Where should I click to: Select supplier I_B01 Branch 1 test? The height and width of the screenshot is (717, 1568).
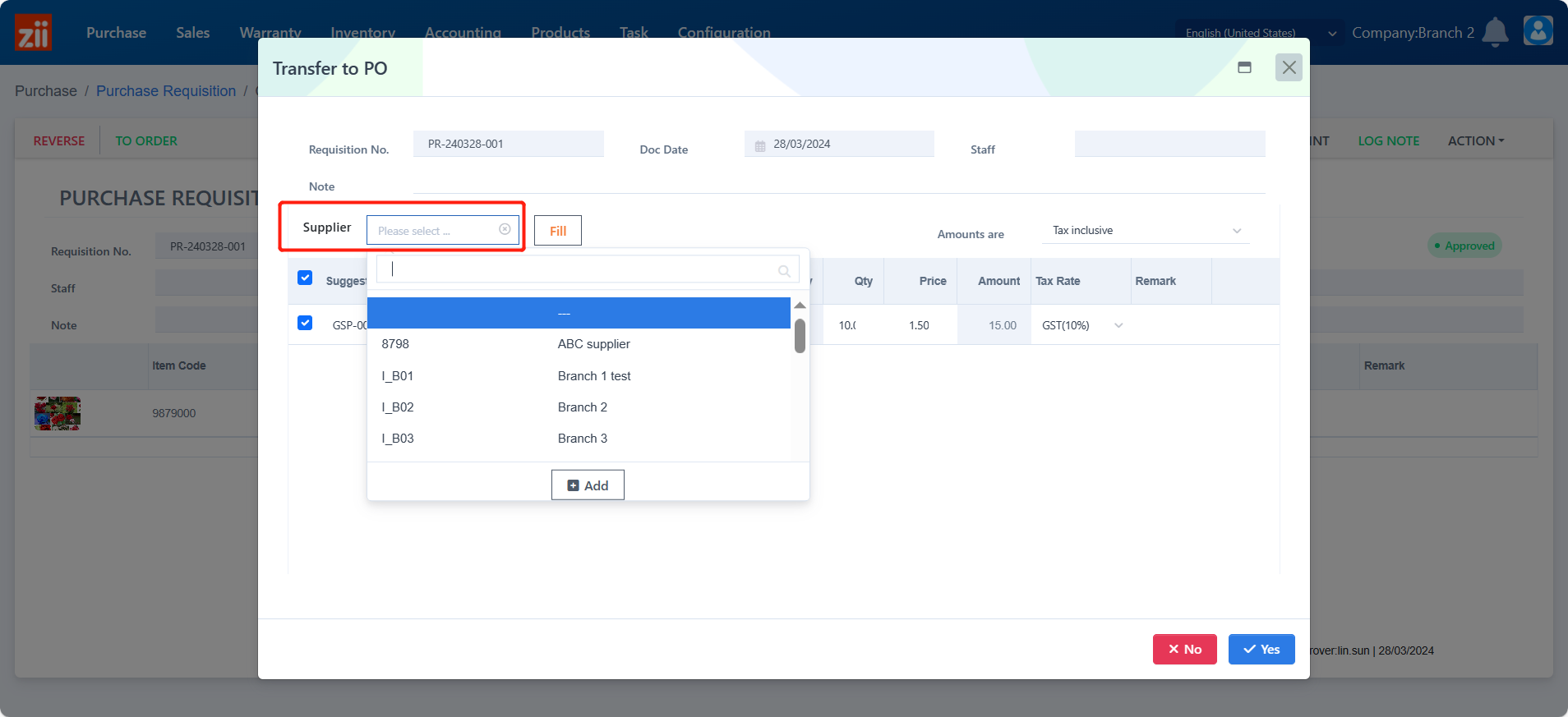click(579, 376)
